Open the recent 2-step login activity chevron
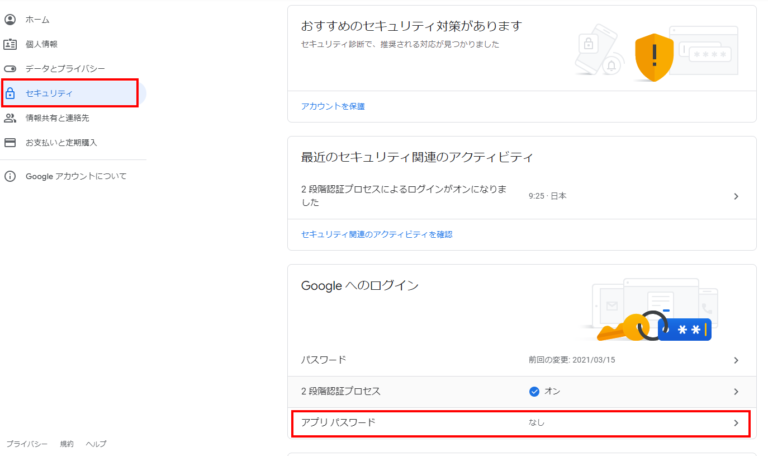The image size is (768, 456). 736,196
